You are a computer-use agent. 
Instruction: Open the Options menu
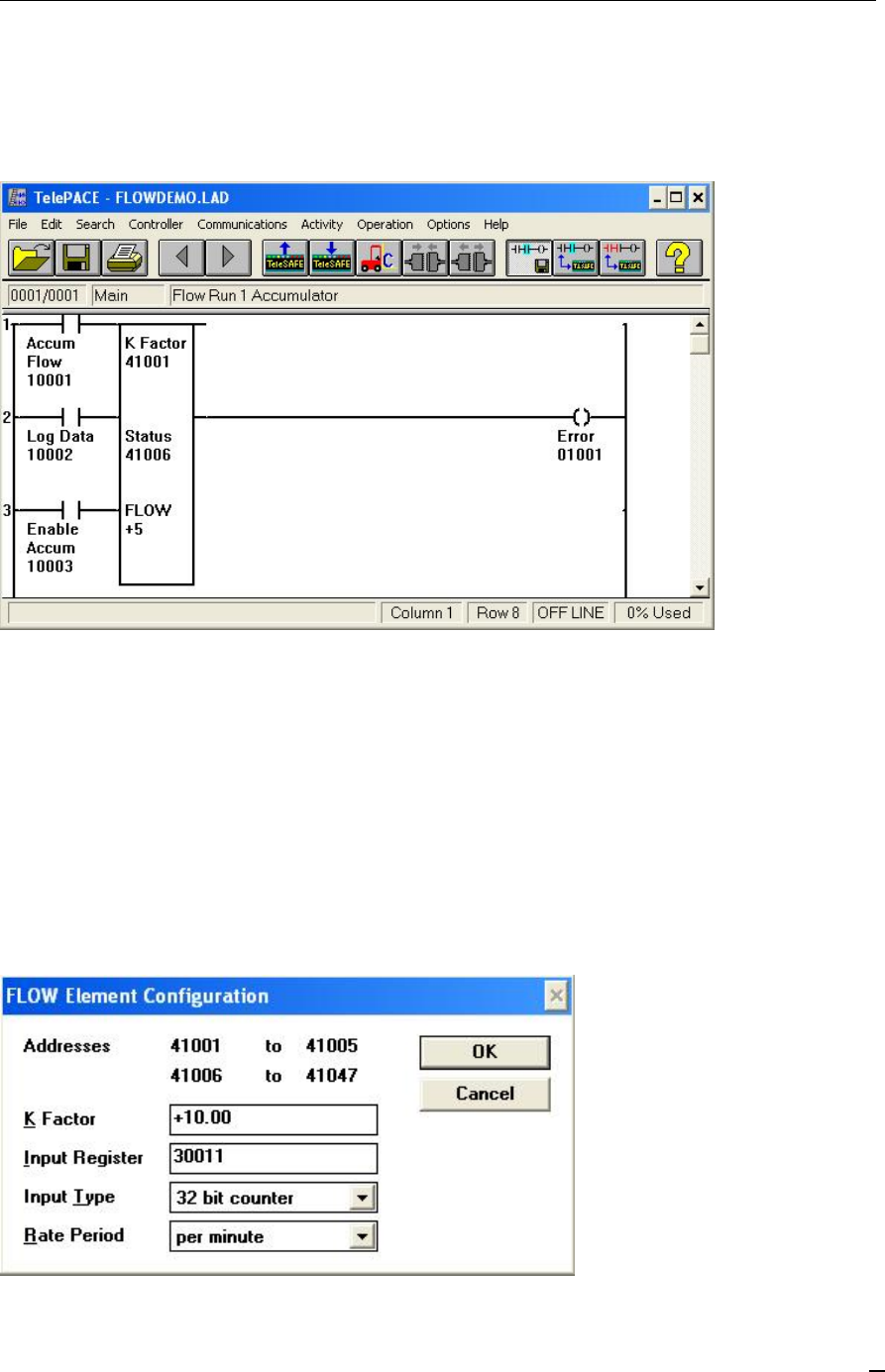(448, 225)
